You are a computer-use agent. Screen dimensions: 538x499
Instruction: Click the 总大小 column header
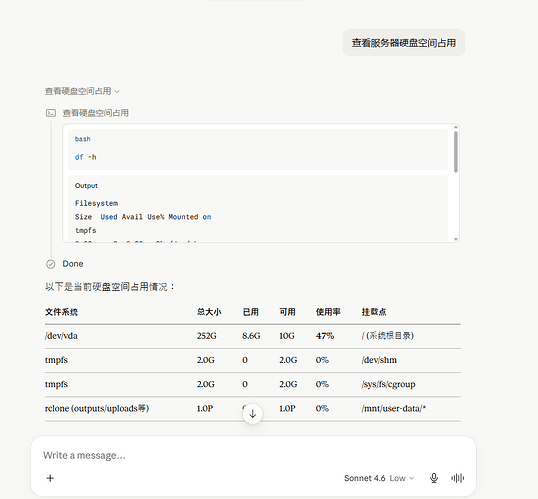click(209, 312)
